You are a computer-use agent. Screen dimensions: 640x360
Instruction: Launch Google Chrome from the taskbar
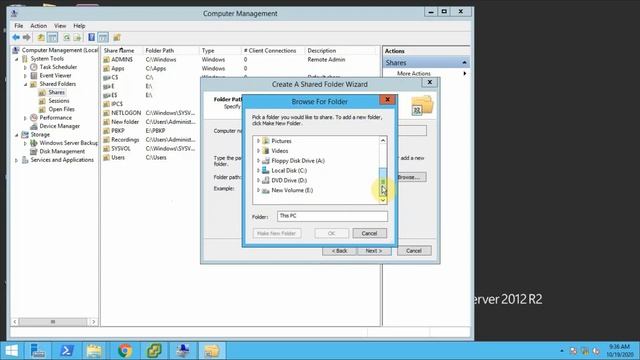[124, 351]
